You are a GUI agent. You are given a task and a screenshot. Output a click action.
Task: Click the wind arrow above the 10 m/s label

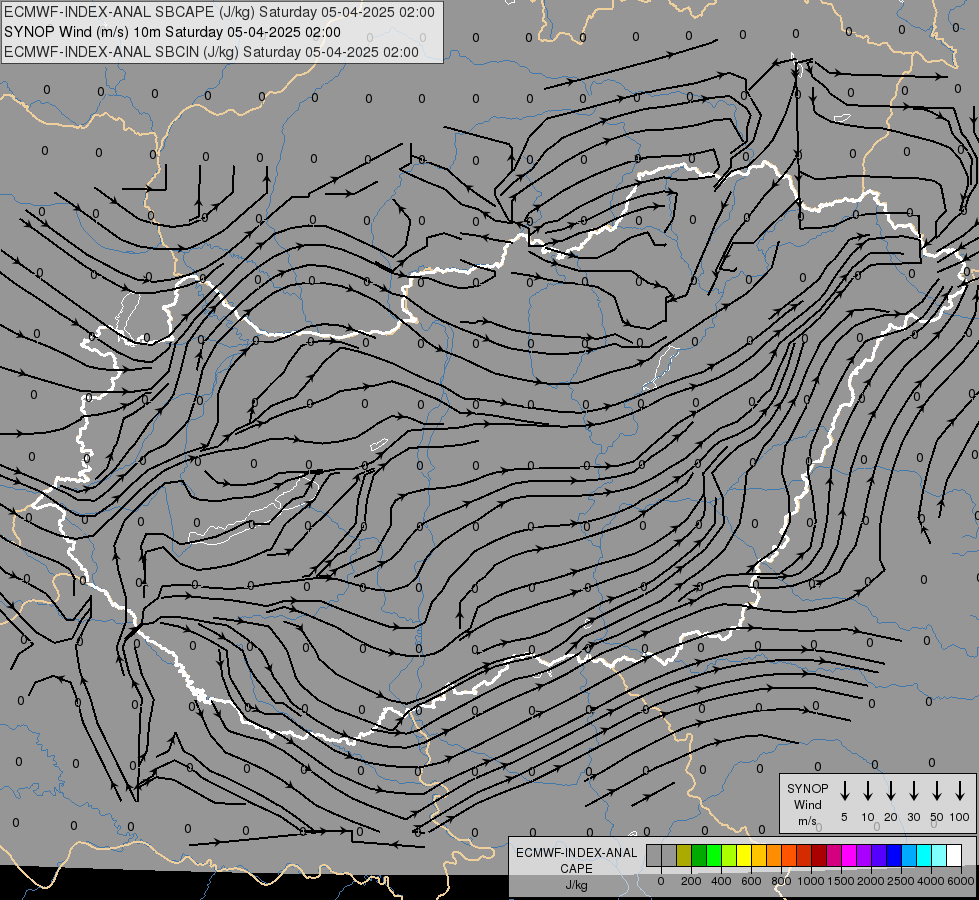point(868,791)
